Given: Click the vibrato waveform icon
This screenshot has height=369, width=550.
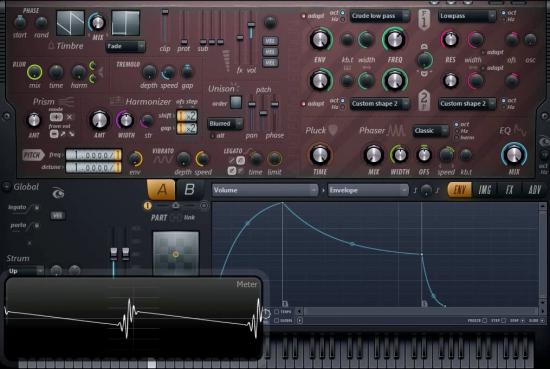Looking at the screenshot, I should click(162, 160).
